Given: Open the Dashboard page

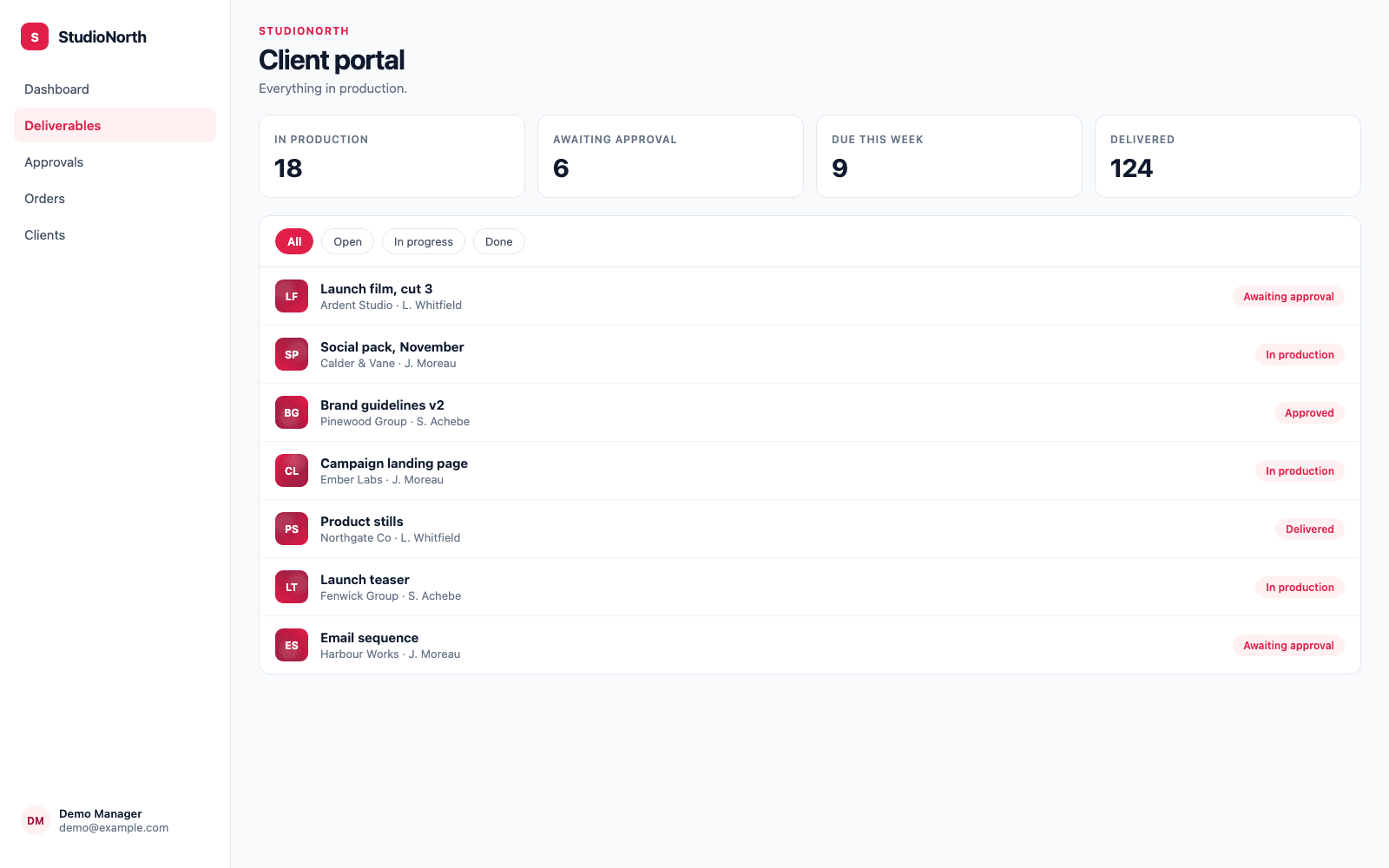Looking at the screenshot, I should click(x=115, y=89).
